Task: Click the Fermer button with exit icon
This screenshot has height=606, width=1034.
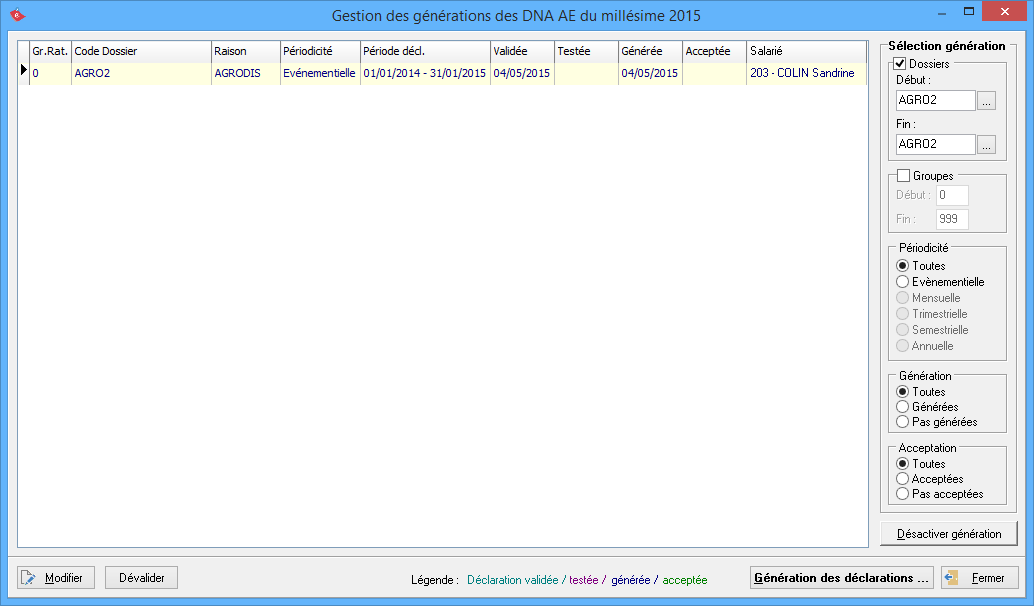Action: click(x=979, y=578)
